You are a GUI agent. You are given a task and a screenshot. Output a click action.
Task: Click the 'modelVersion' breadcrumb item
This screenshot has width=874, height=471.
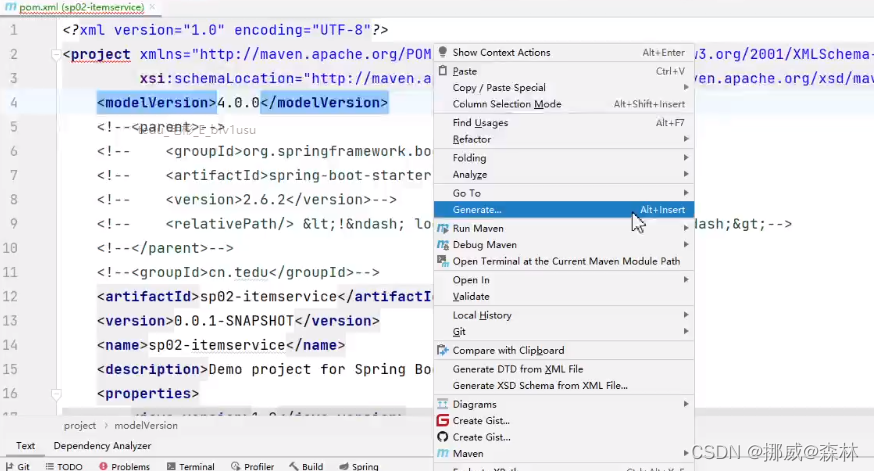coord(146,425)
